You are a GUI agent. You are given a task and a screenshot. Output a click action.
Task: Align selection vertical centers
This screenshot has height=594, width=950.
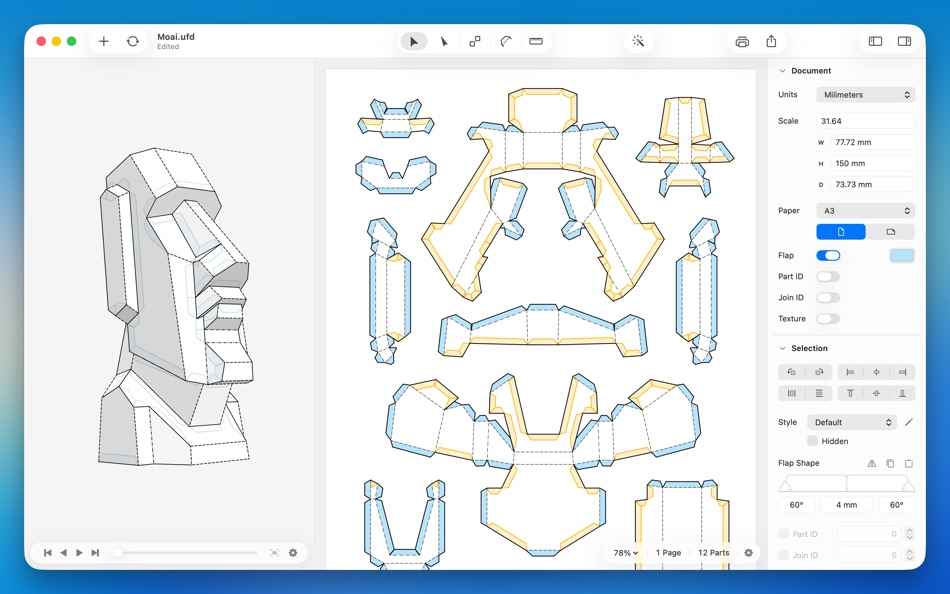[x=876, y=393]
